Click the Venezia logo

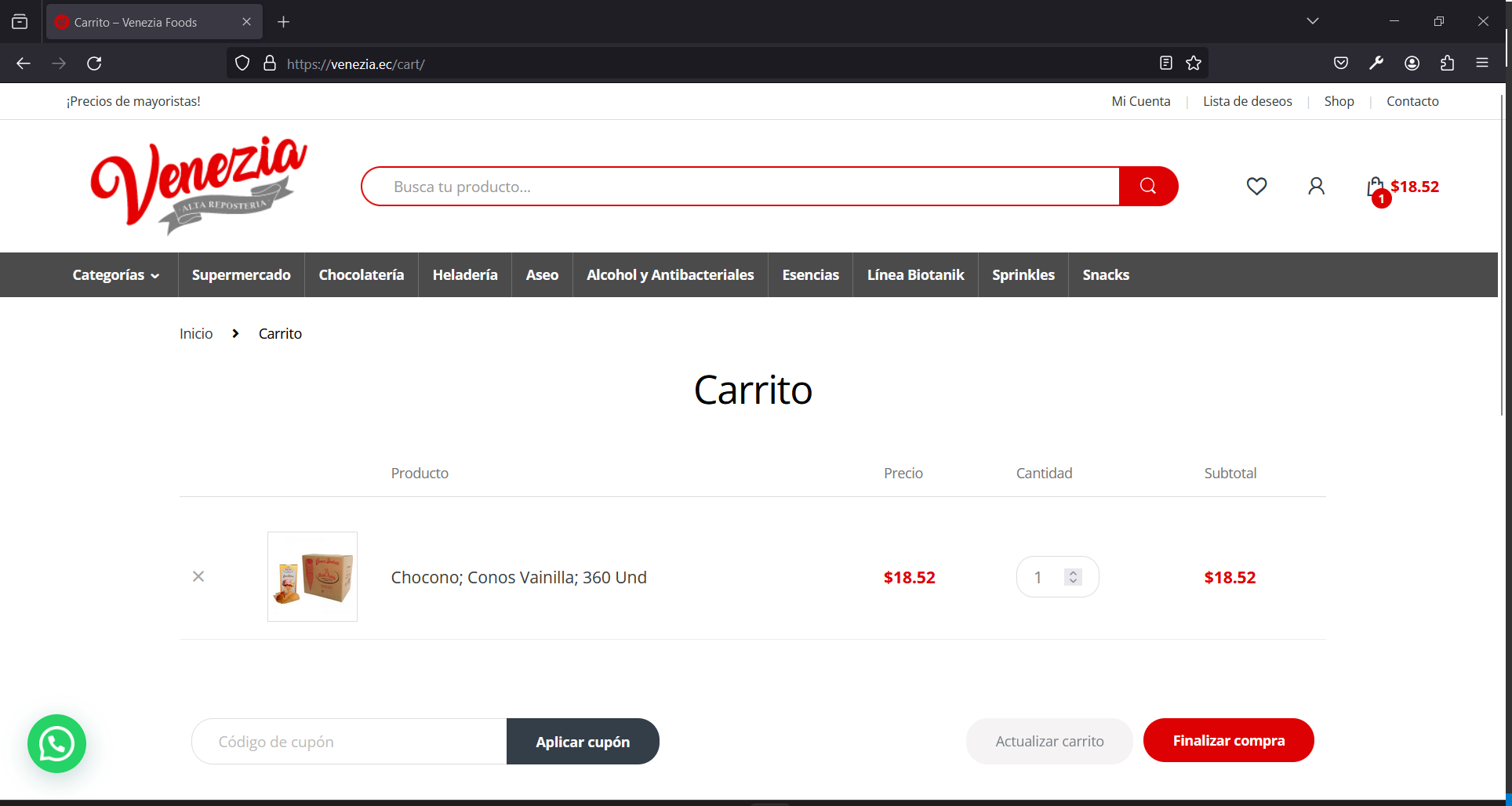click(198, 185)
